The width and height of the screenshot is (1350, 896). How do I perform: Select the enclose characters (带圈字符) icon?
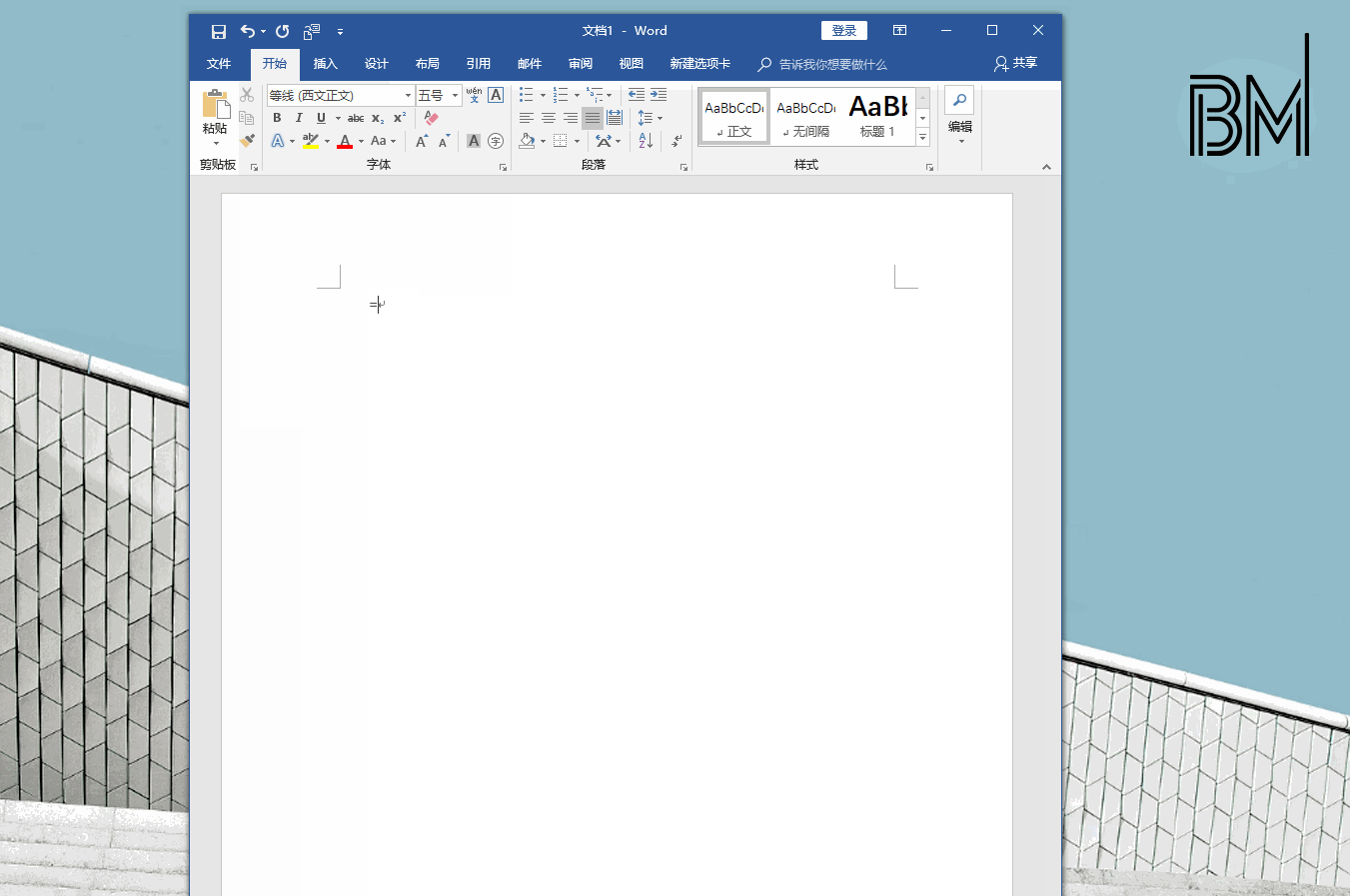coord(495,142)
